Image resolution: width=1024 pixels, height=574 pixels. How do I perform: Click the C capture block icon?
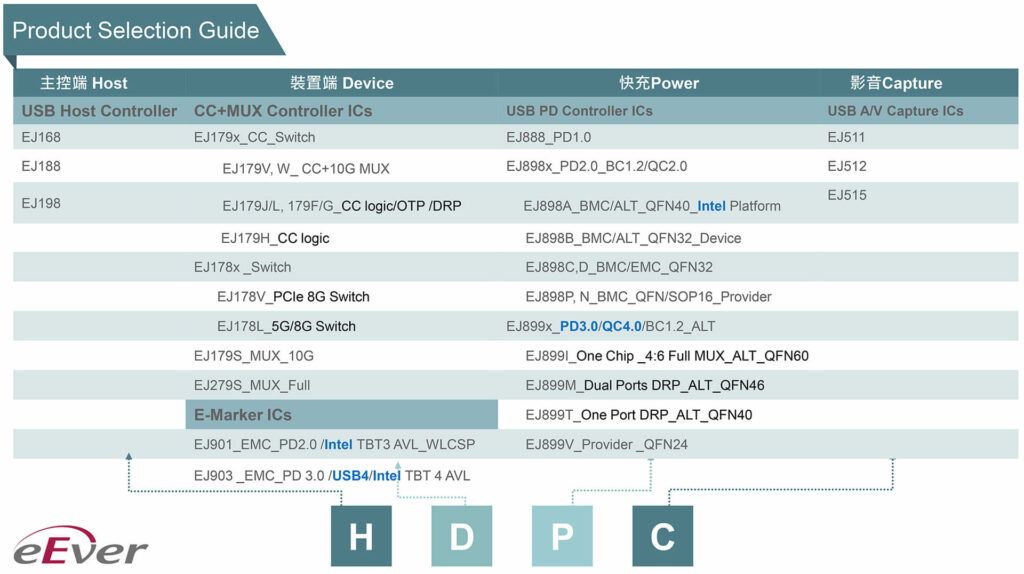tap(662, 536)
